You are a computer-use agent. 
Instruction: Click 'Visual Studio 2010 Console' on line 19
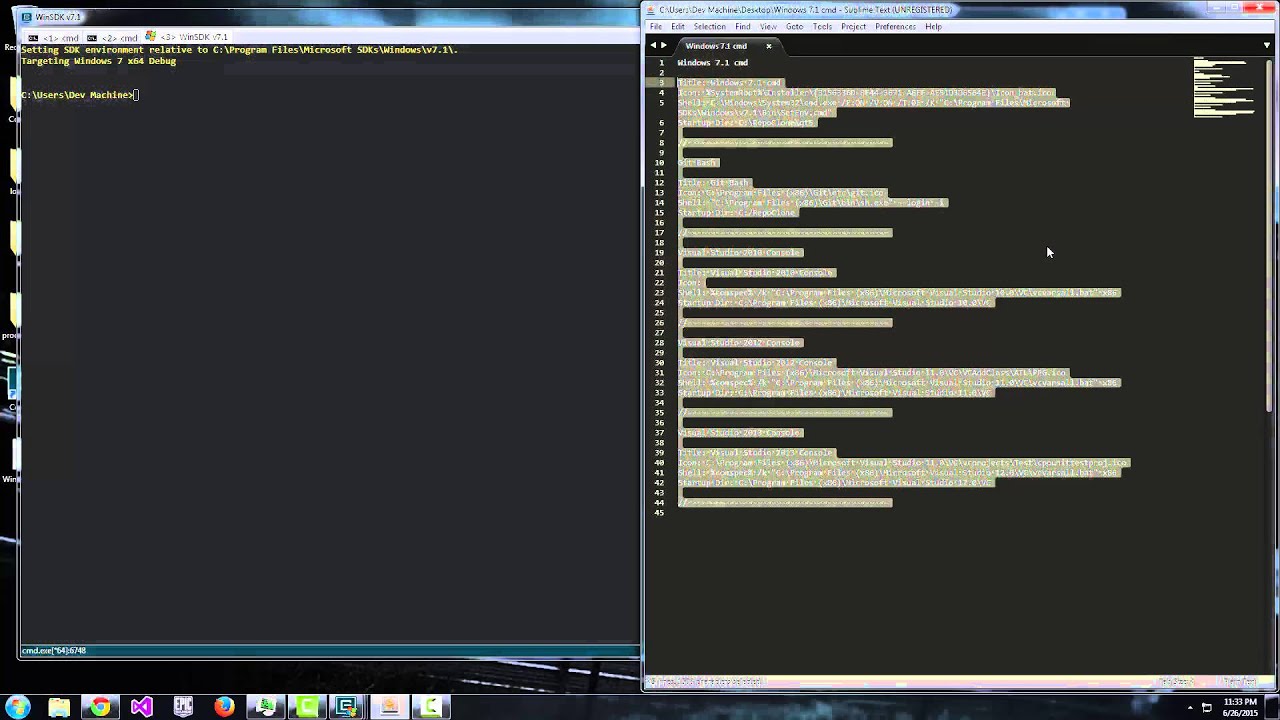coord(739,253)
